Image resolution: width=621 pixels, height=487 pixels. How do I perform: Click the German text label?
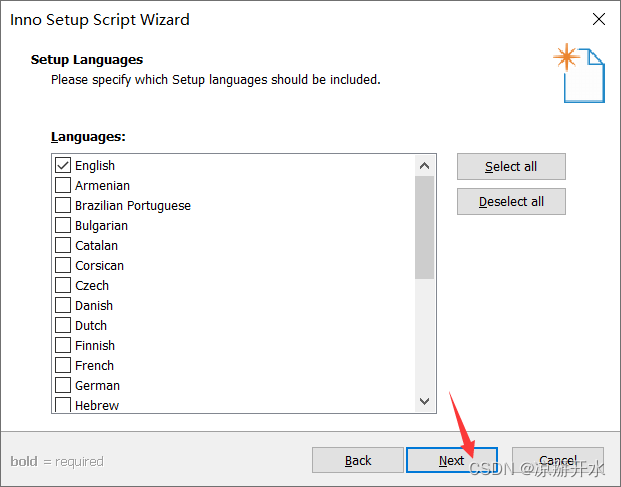[x=97, y=386]
